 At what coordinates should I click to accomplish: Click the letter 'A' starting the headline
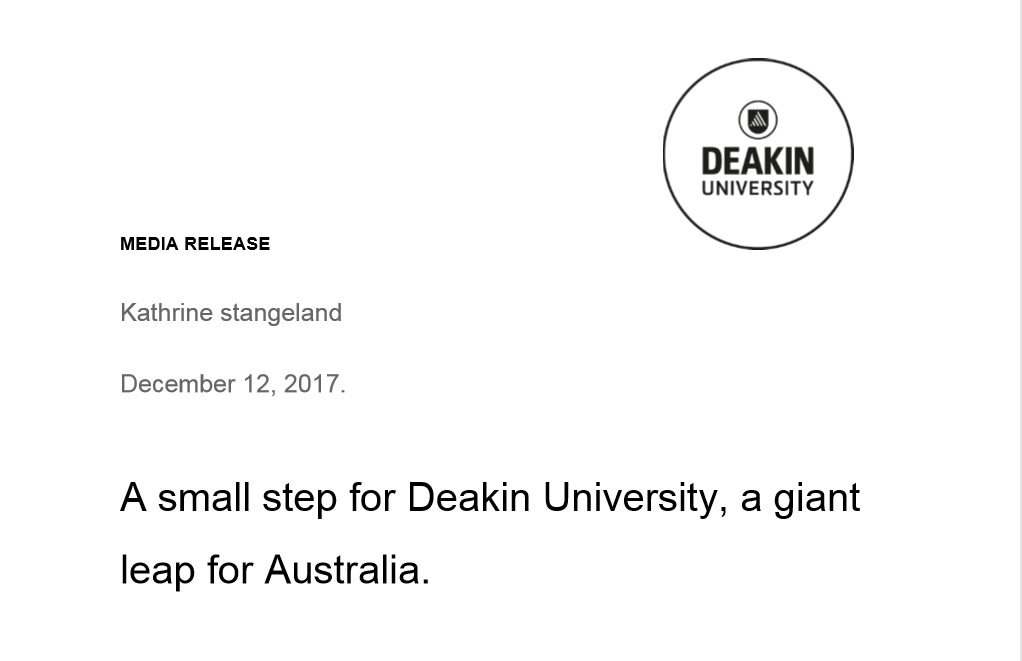pyautogui.click(x=133, y=497)
